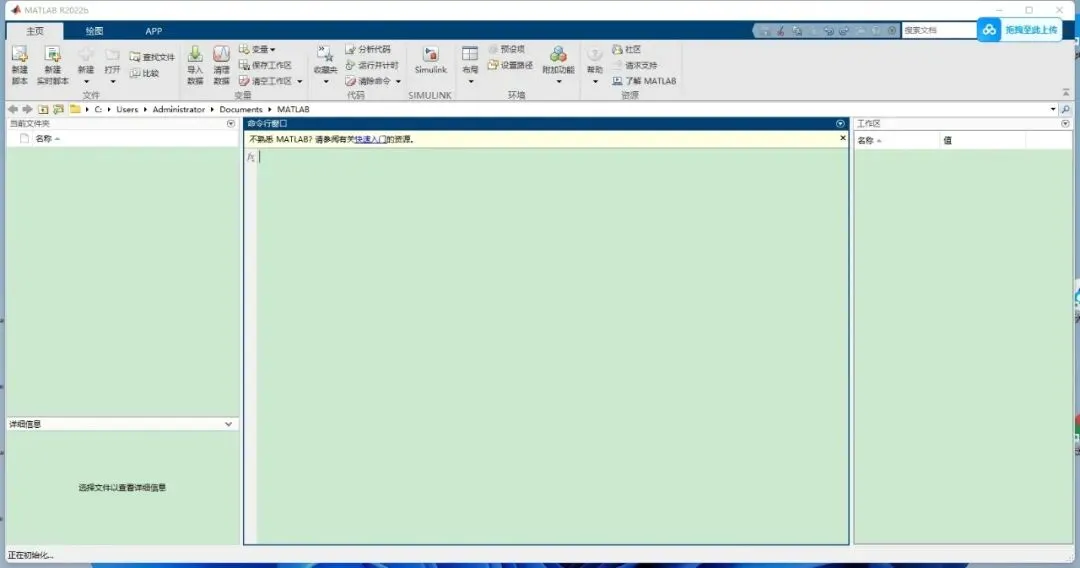Click the redo icon in quick access toolbar
Viewport: 1080px width, 568px height.
point(844,31)
